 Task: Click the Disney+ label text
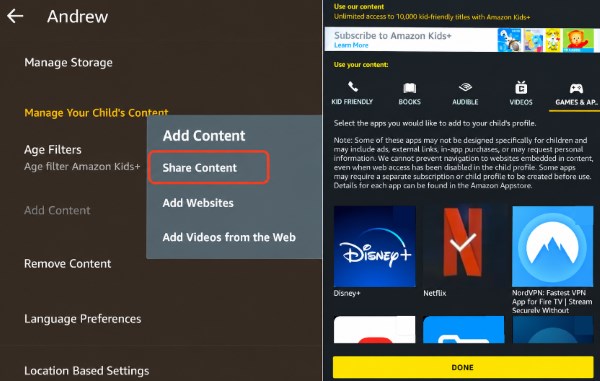pyautogui.click(x=347, y=293)
